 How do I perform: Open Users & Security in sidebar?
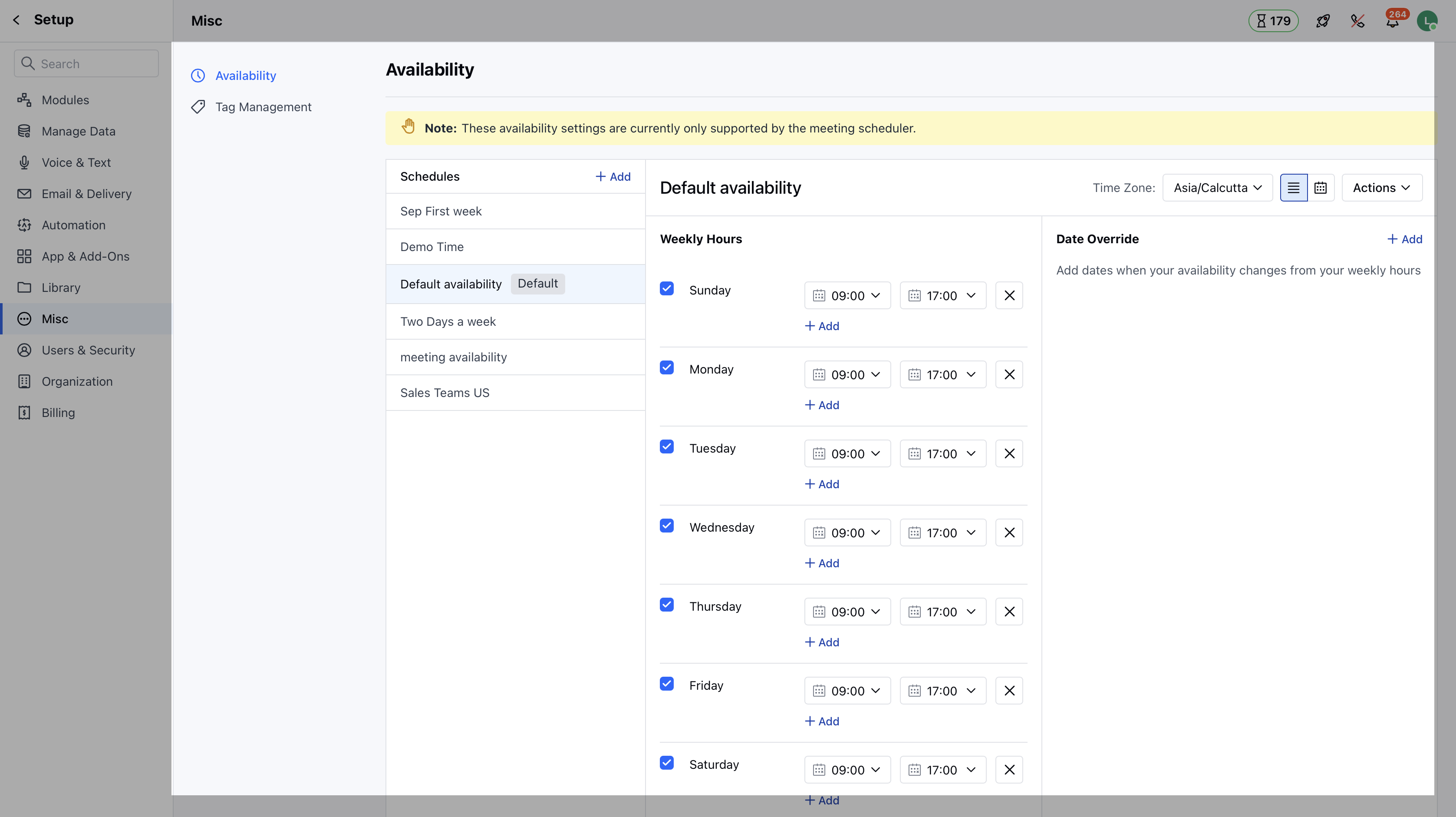tap(88, 350)
